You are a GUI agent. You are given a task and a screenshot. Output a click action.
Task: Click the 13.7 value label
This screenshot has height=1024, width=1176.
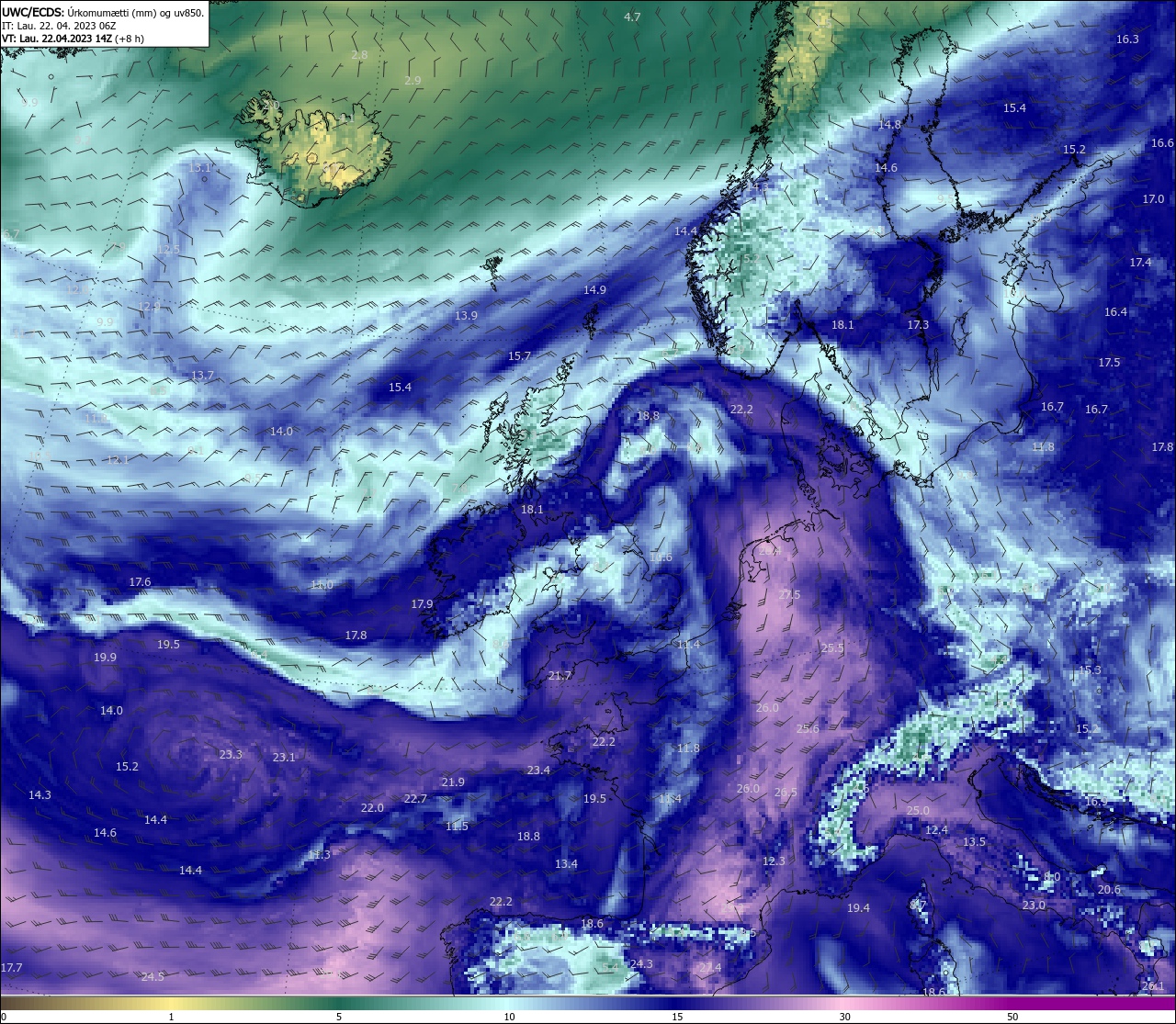click(x=202, y=376)
